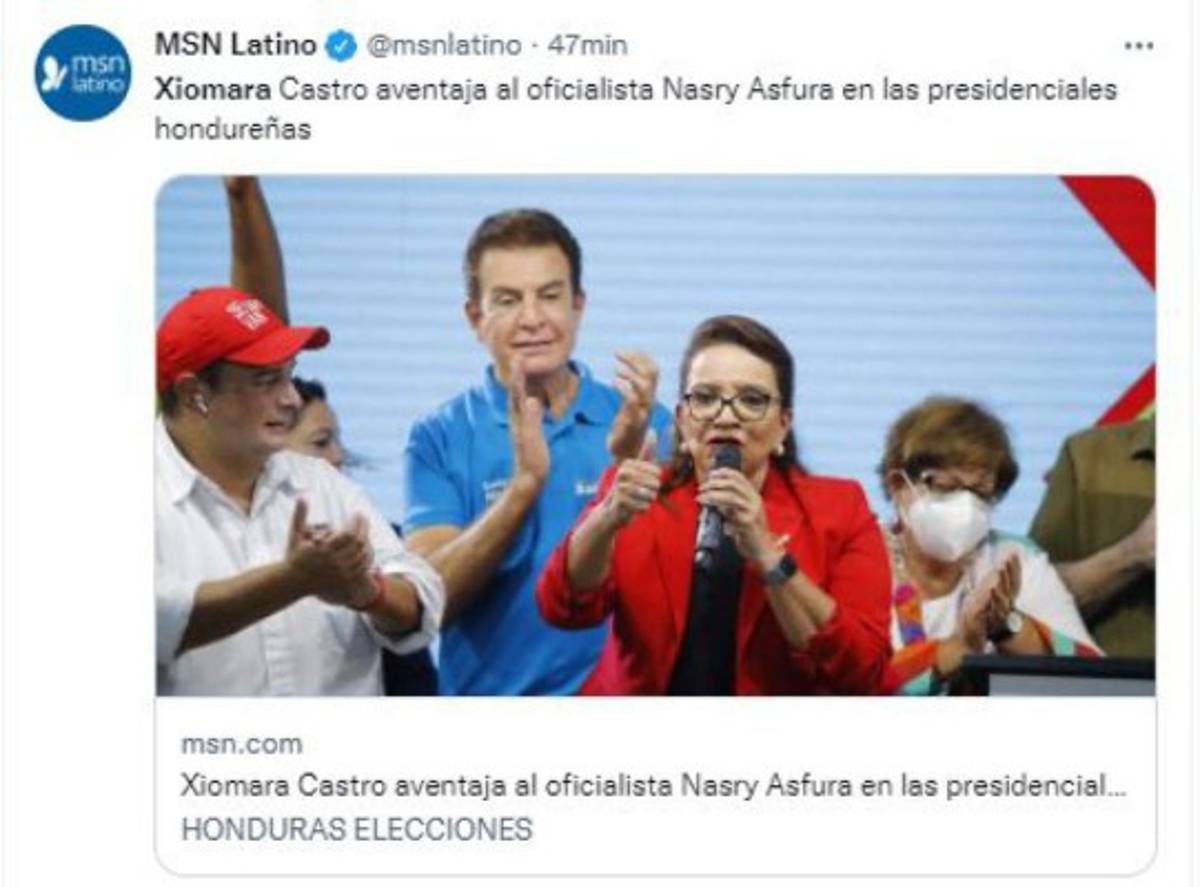Open the tweet via the 47min timestamp
The width and height of the screenshot is (1200, 887).
tap(587, 46)
